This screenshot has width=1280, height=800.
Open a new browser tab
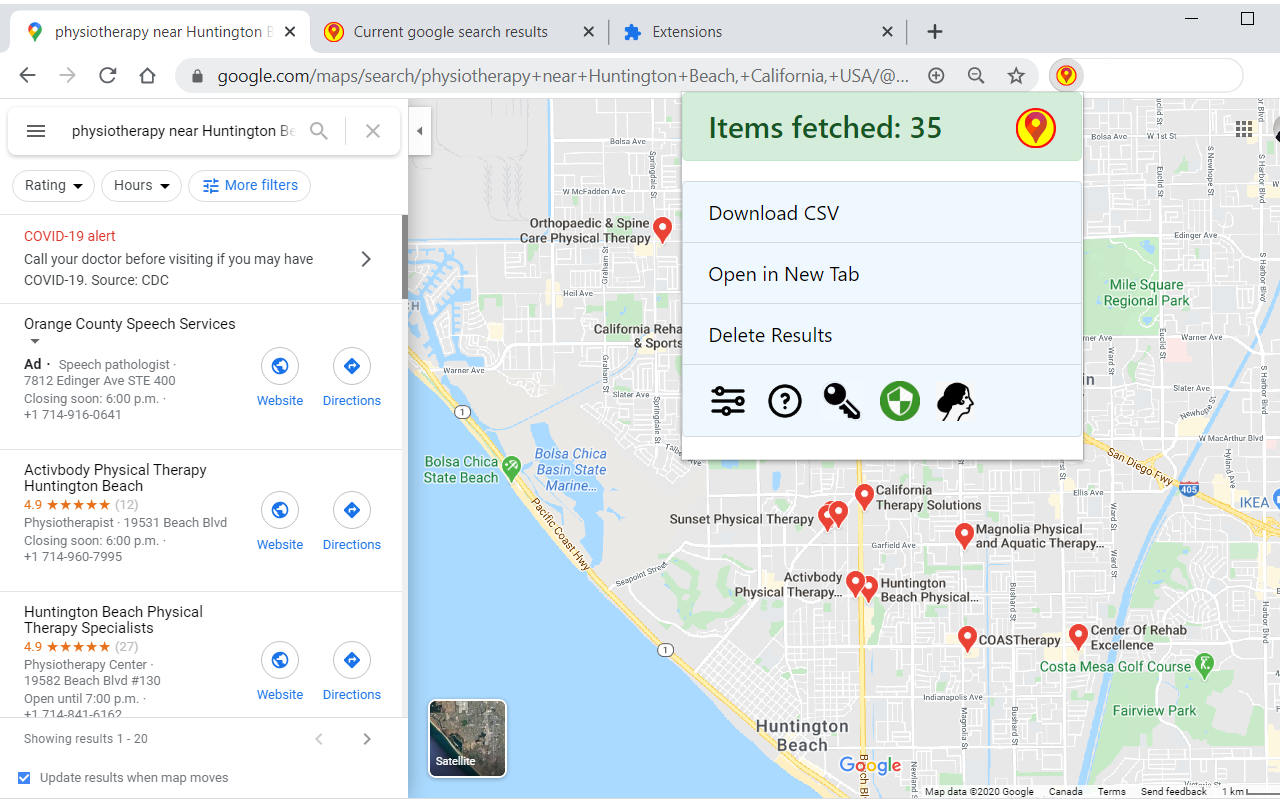(934, 32)
